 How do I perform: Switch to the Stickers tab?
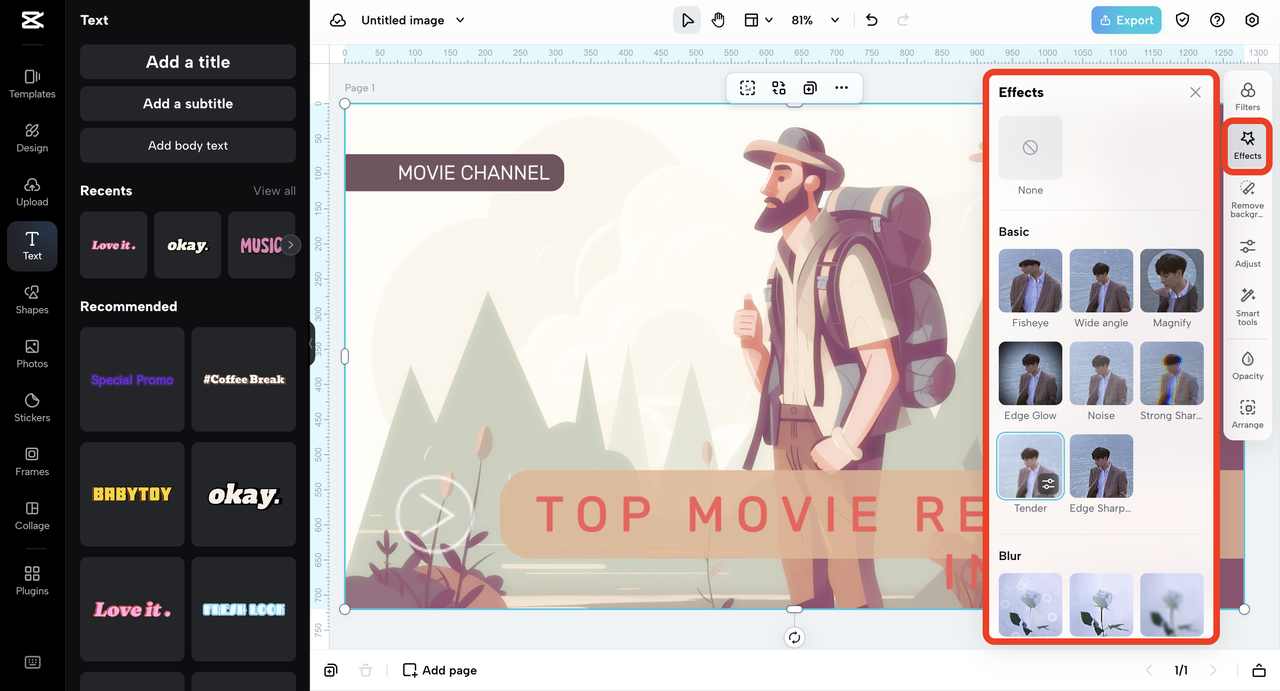click(32, 407)
